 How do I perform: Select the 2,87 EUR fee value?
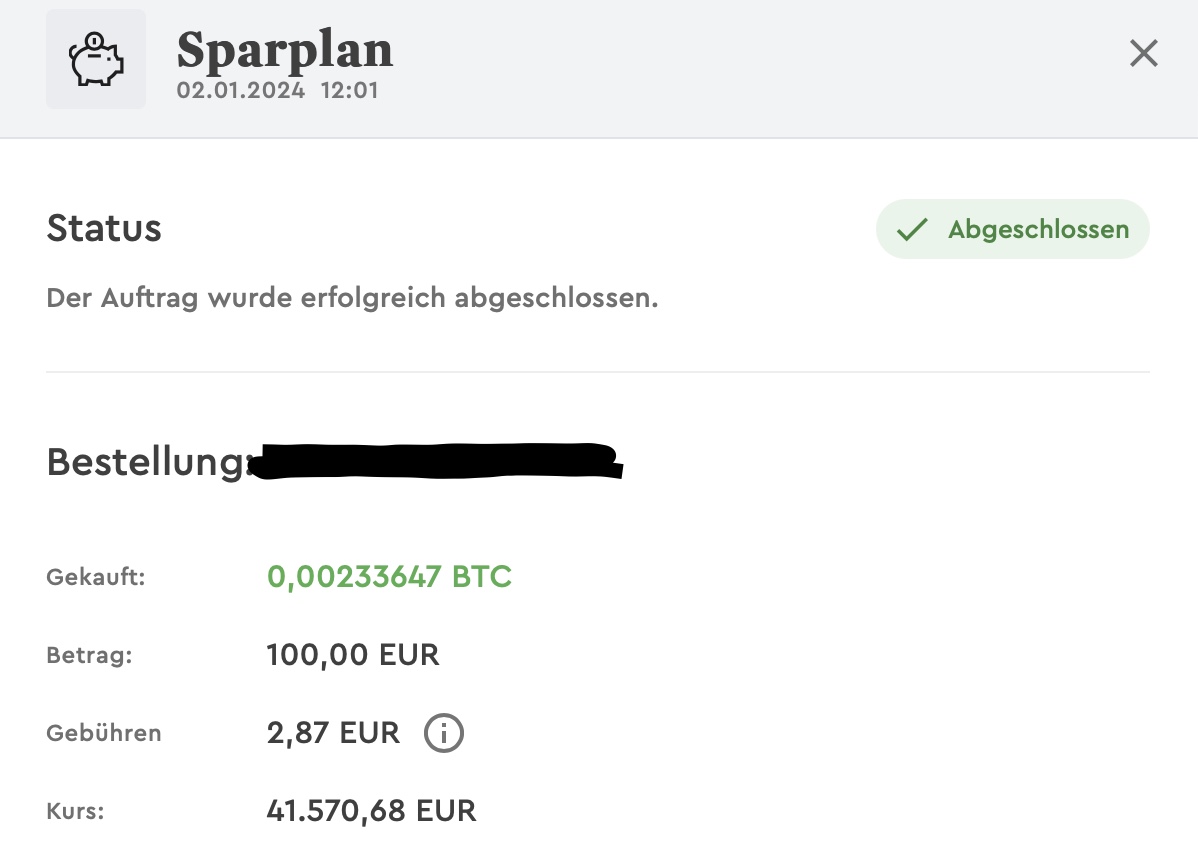click(333, 733)
